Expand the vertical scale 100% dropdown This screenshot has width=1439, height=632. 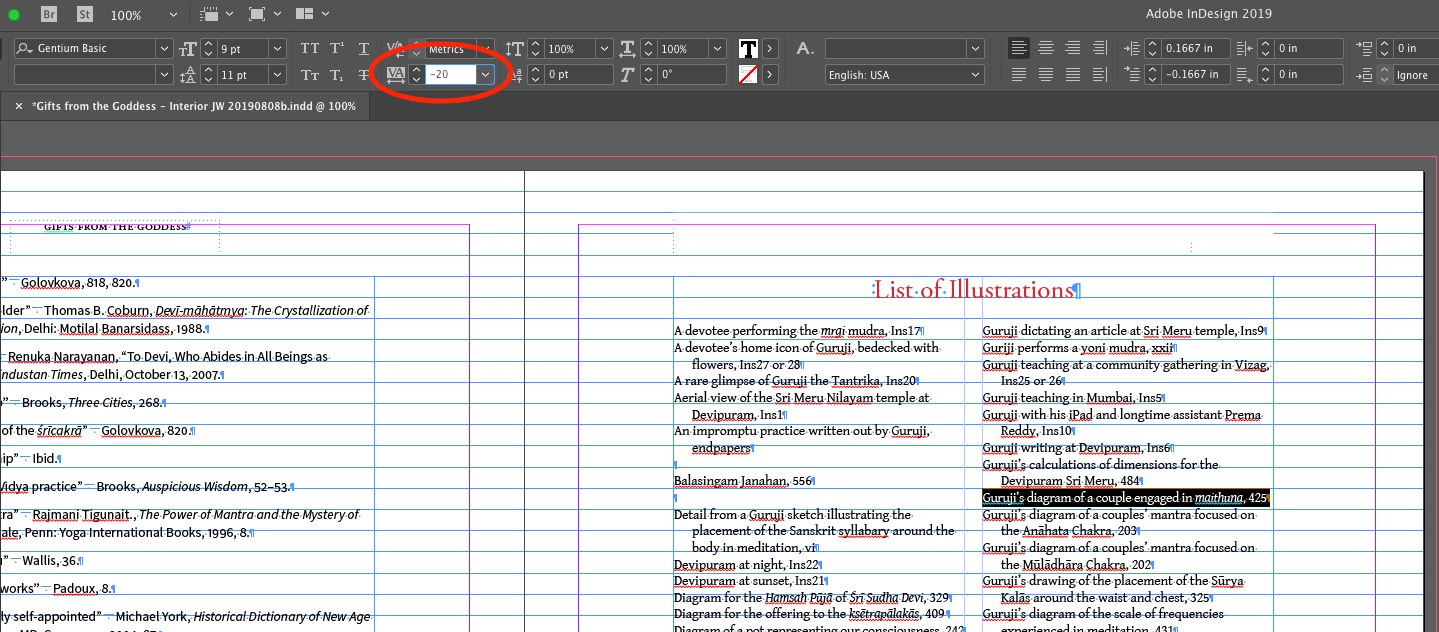coord(605,48)
